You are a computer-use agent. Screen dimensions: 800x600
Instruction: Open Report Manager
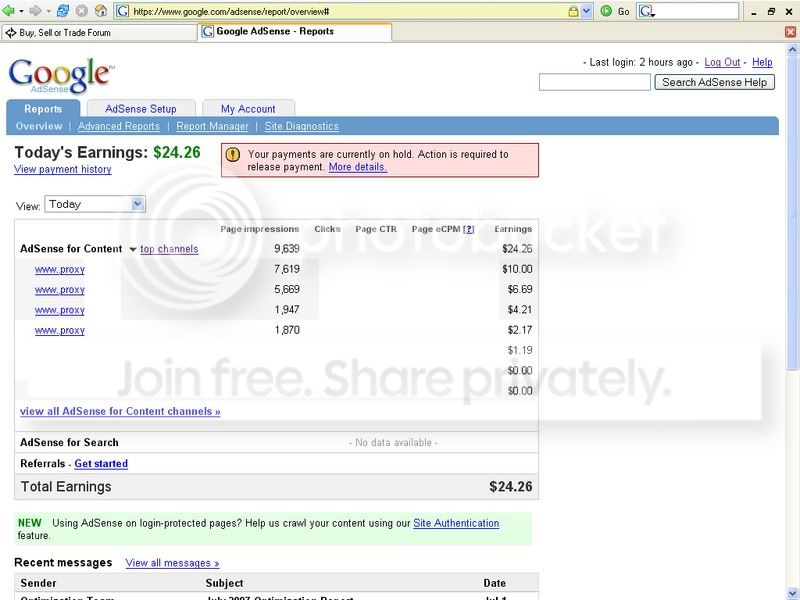212,126
